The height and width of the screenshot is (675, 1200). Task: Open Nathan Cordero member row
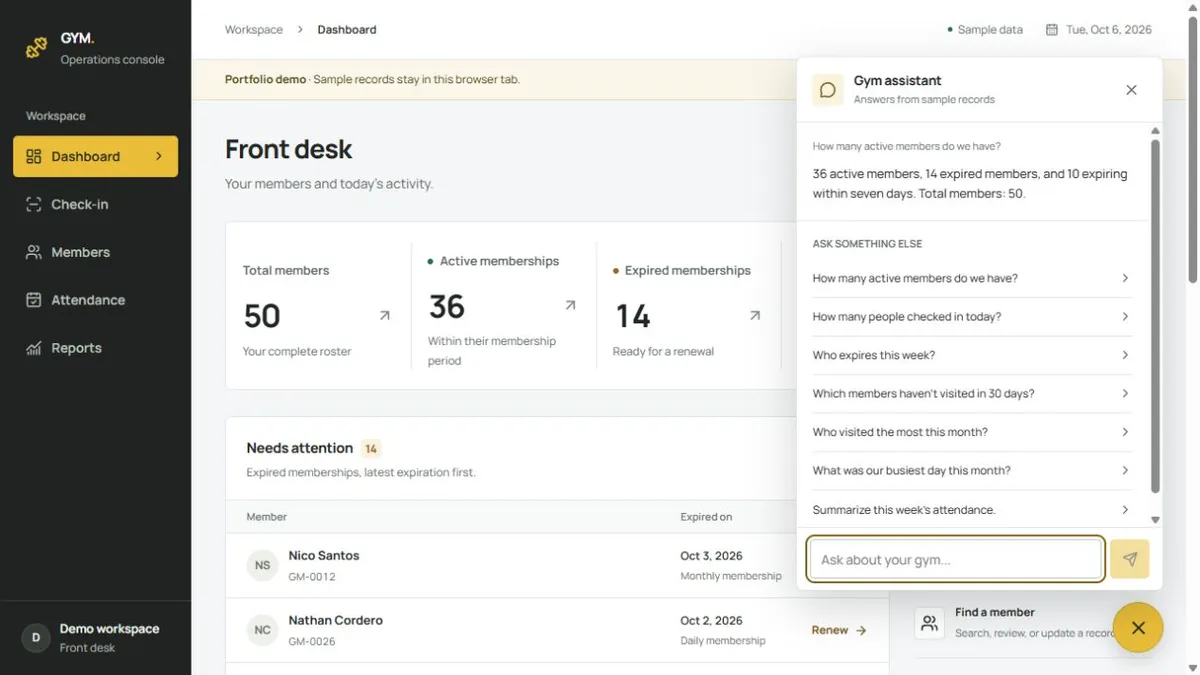point(557,630)
